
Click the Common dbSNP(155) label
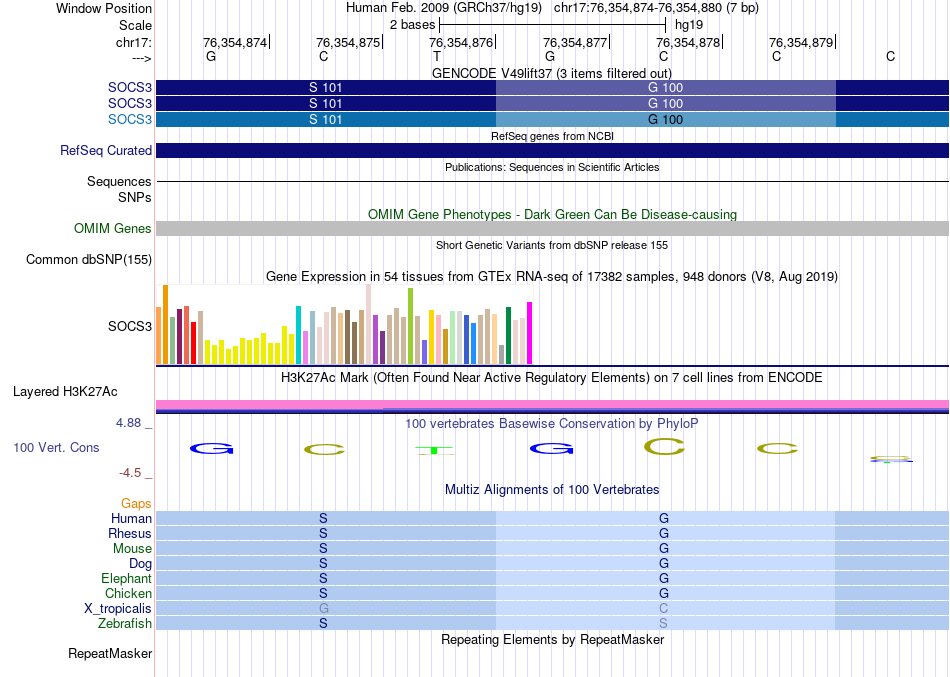[89, 259]
